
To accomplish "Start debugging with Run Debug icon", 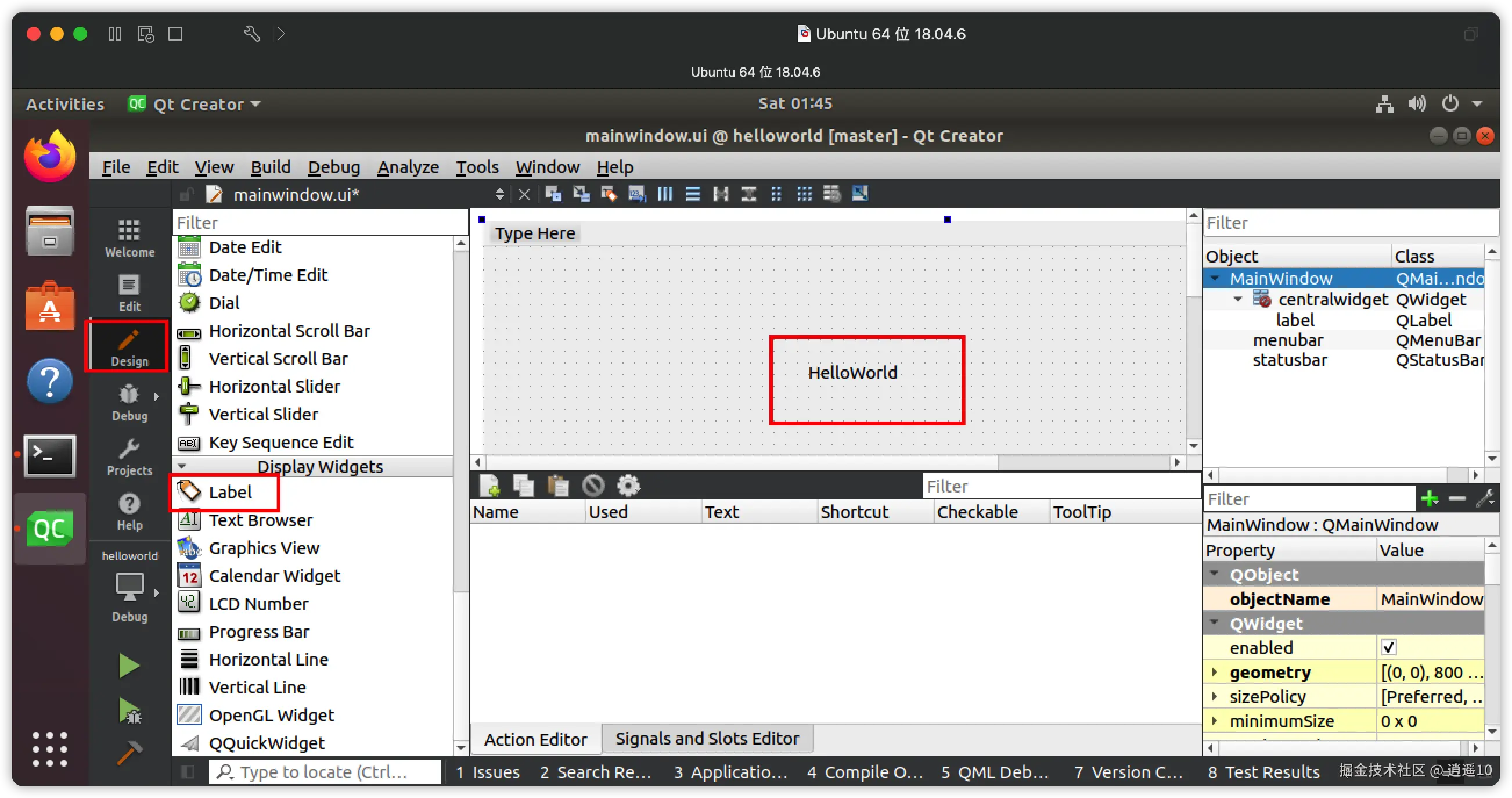I will pyautogui.click(x=129, y=710).
